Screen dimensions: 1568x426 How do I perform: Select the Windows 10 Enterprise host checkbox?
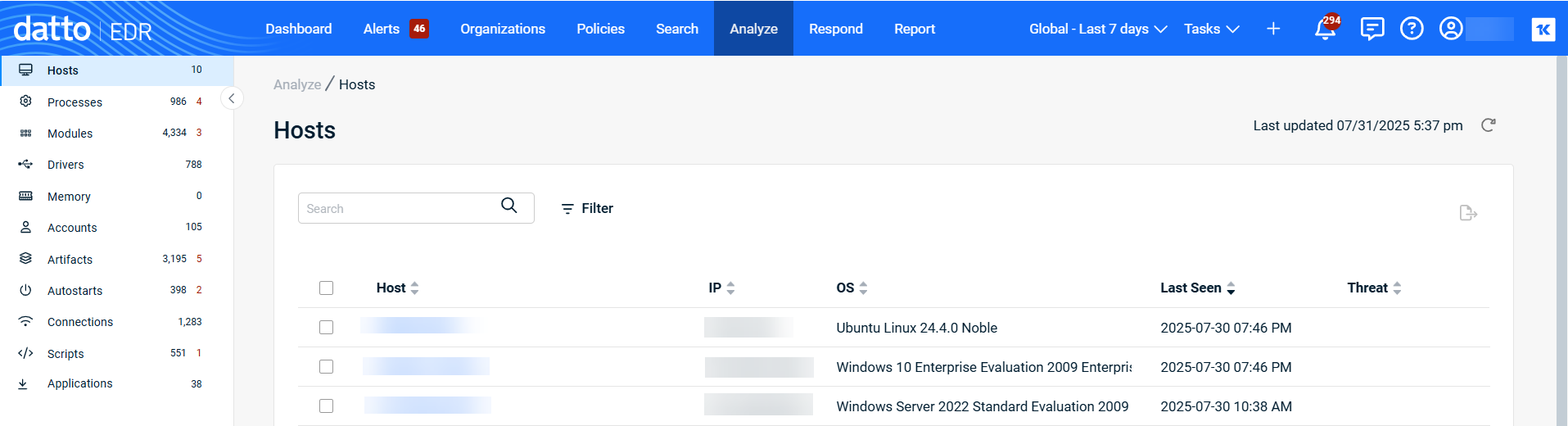point(327,367)
